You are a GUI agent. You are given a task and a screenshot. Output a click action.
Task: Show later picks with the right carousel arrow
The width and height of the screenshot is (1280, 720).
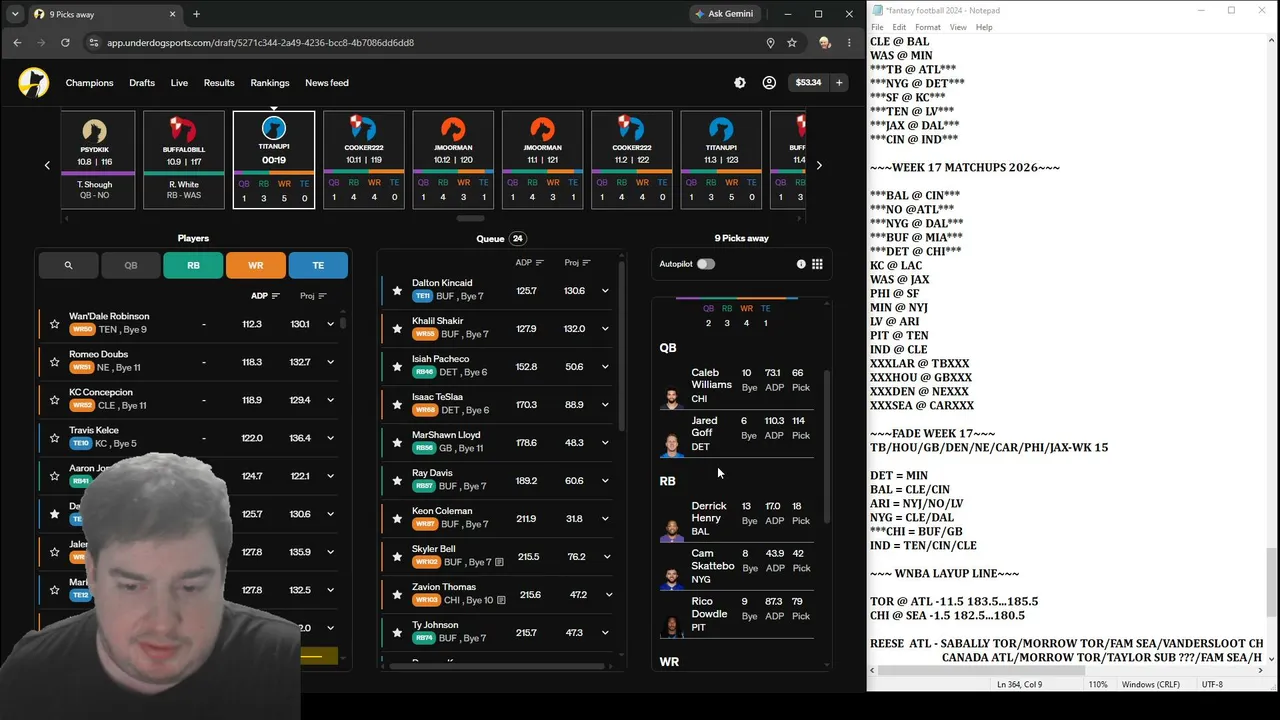pos(819,165)
